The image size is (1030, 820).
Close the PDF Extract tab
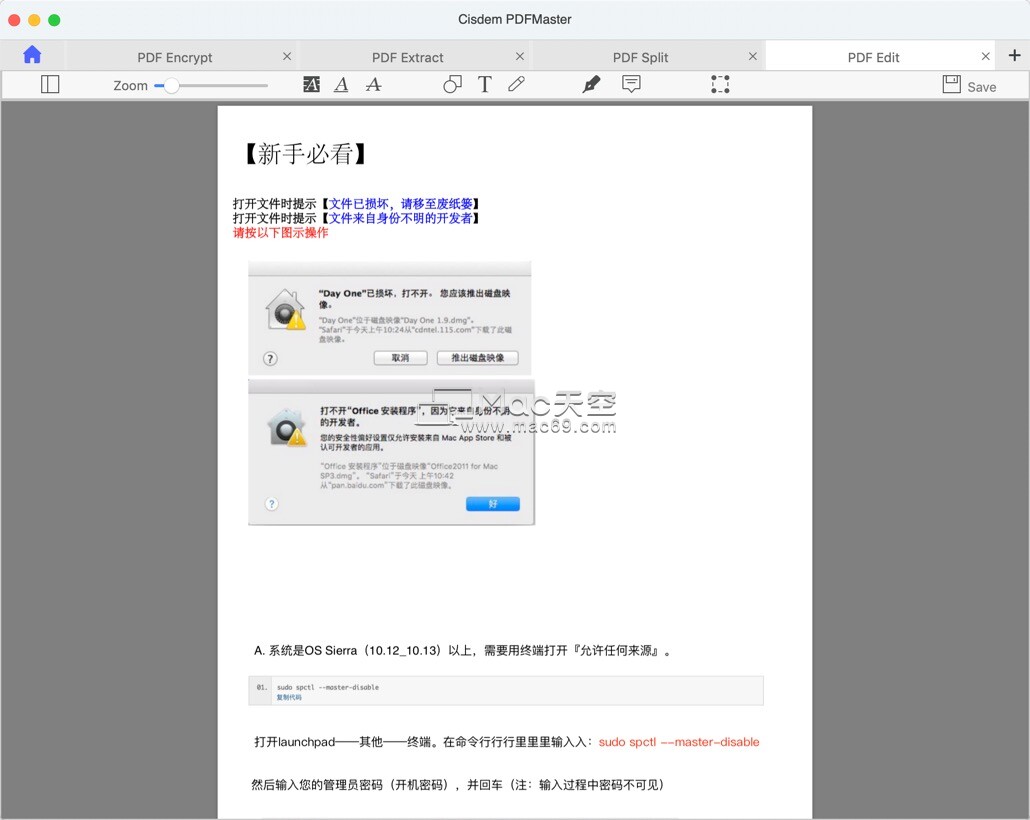point(520,57)
